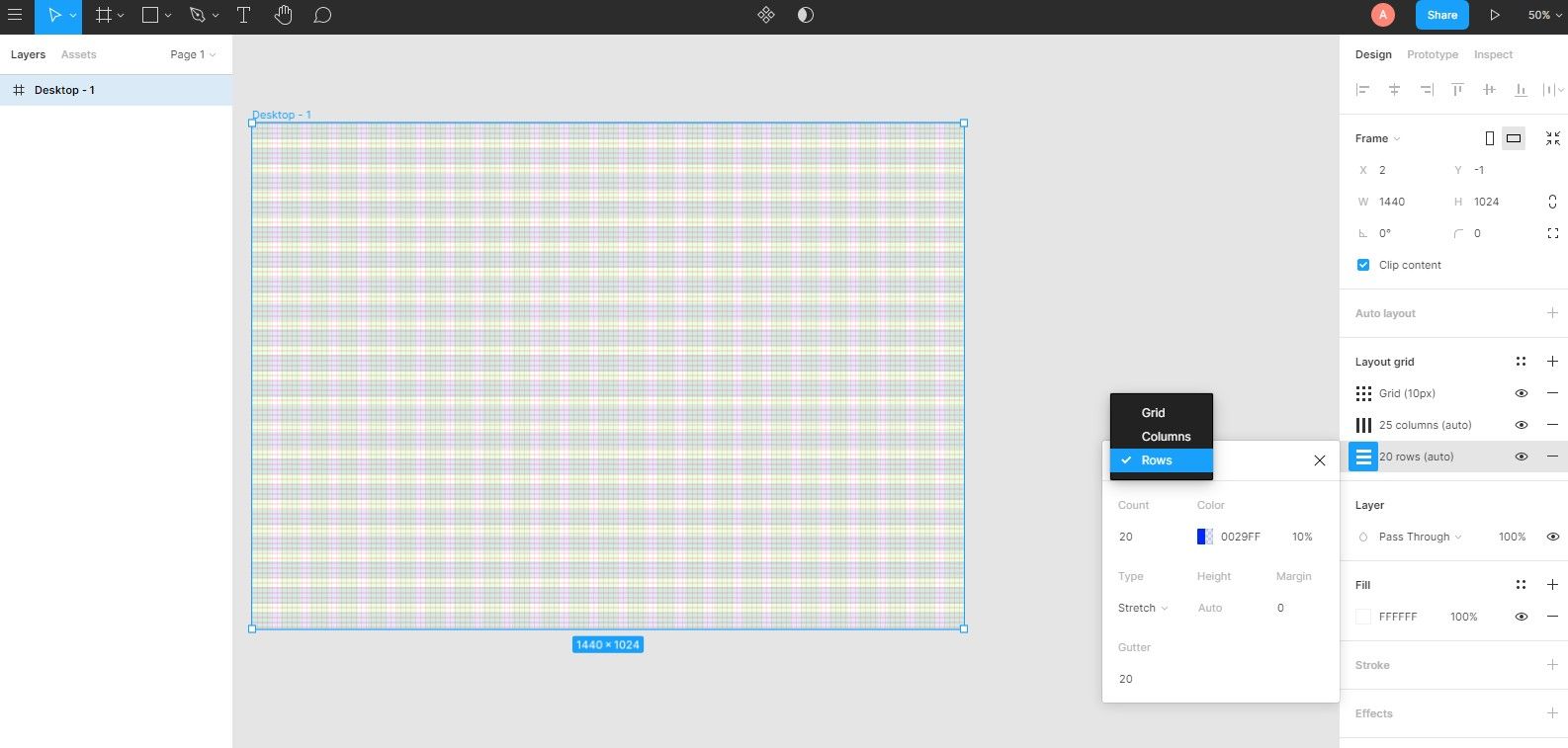Toggle the dark mode contrast icon

pos(806,15)
